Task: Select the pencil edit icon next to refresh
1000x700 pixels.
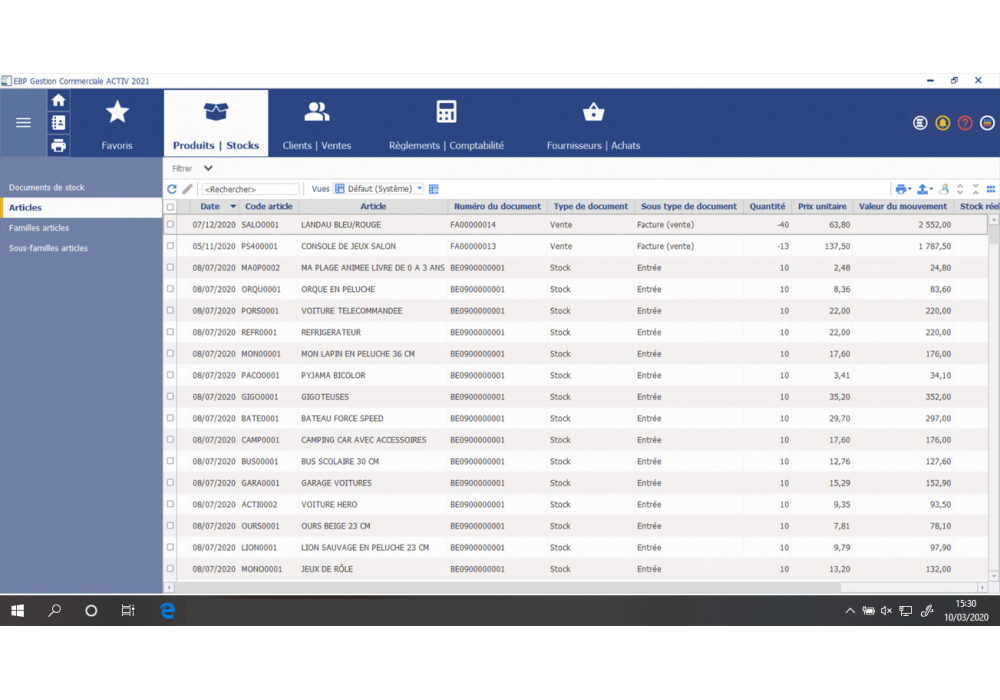Action: 187,188
